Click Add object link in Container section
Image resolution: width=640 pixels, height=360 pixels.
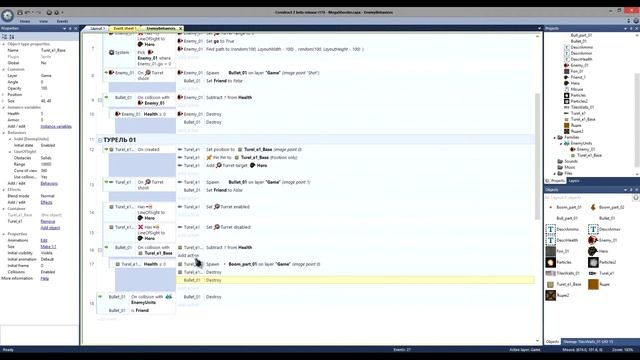(x=50, y=228)
